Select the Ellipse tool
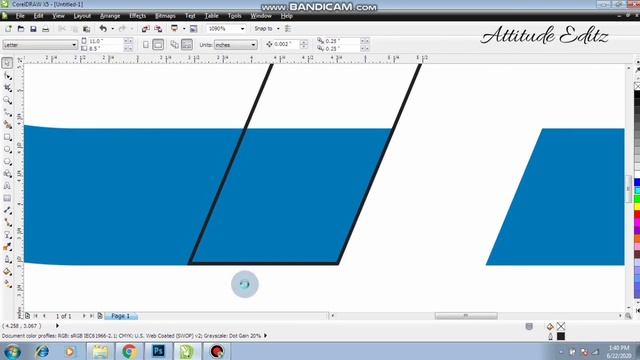 pos(7,149)
